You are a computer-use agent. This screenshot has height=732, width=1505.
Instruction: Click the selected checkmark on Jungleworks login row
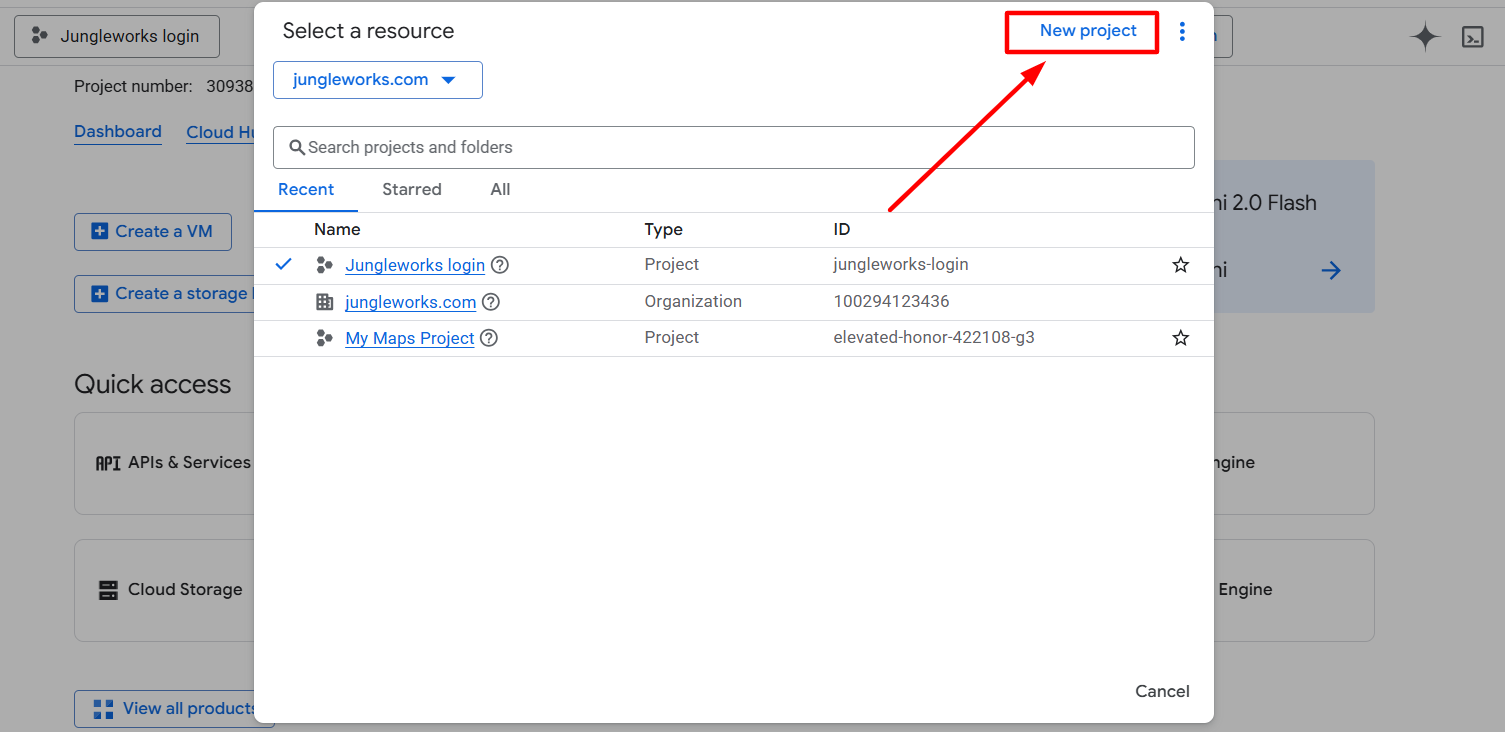[x=284, y=265]
